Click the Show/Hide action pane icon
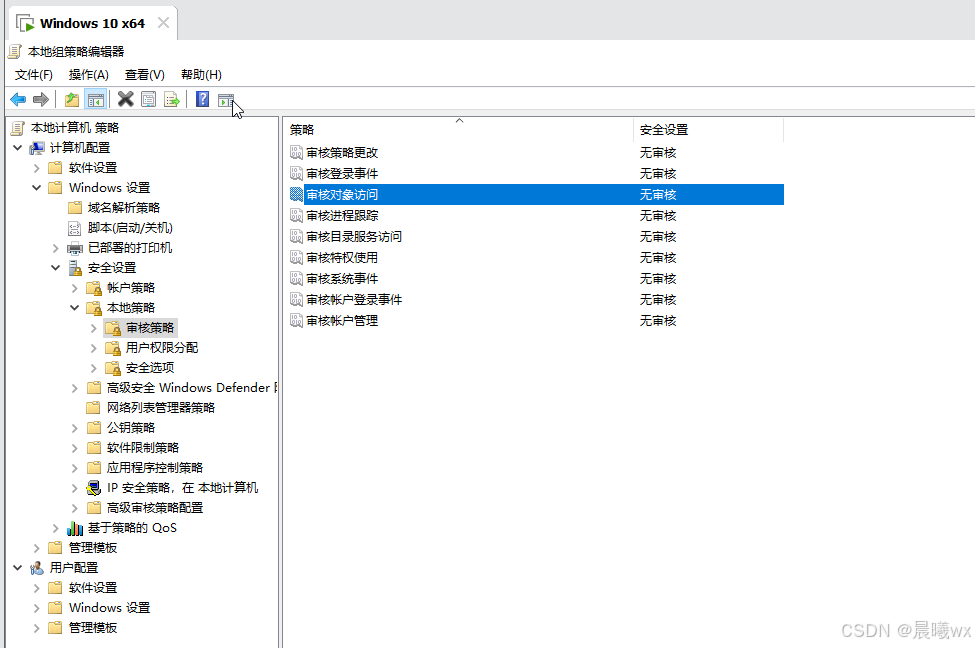Viewport: 975px width, 648px height. (x=226, y=100)
